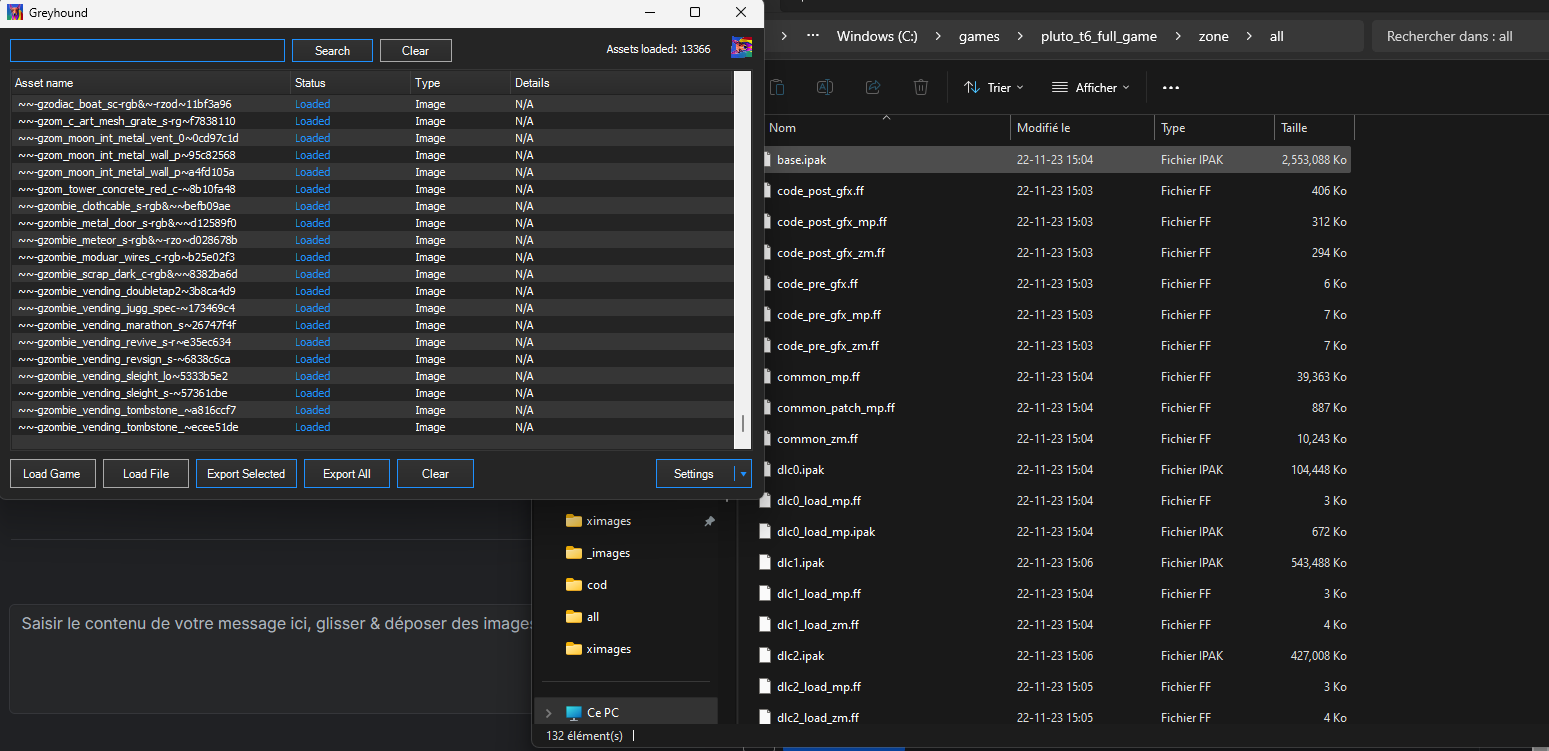Viewport: 1549px width, 751px height.
Task: Click the breadcrumb chevron after Windows (C:)
Action: tap(938, 36)
